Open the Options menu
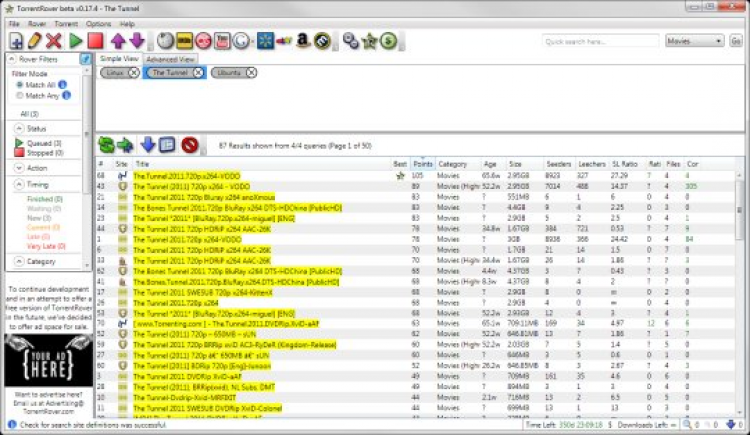This screenshot has width=750, height=435. pyautogui.click(x=99, y=23)
